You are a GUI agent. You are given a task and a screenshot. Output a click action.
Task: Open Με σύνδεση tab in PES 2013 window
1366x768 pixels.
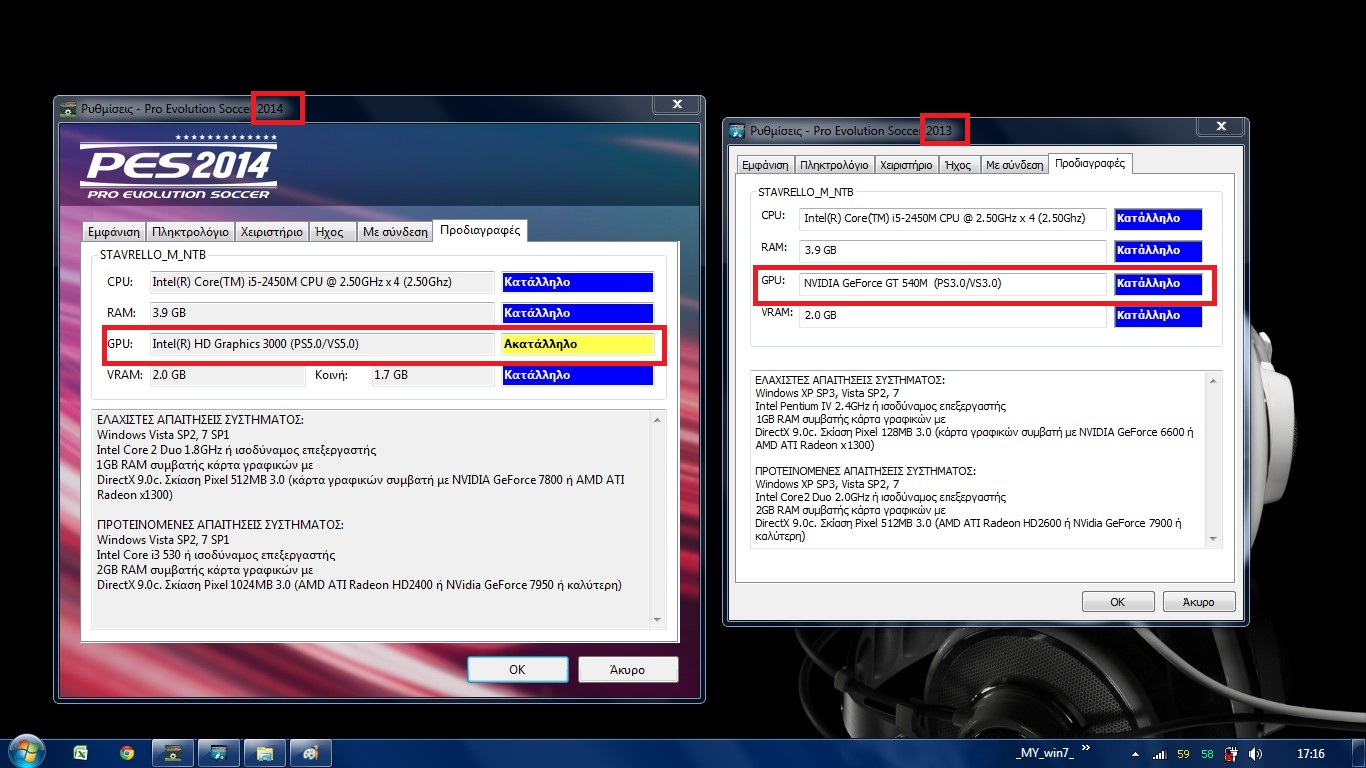tap(1014, 165)
